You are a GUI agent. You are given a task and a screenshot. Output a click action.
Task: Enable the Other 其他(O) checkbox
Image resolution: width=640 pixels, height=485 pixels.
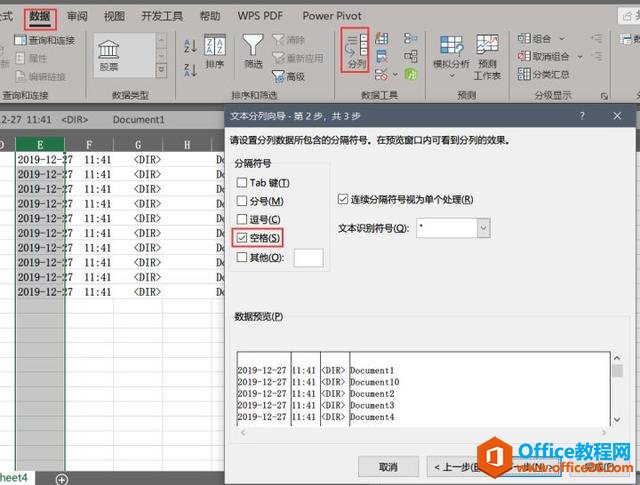point(242,257)
